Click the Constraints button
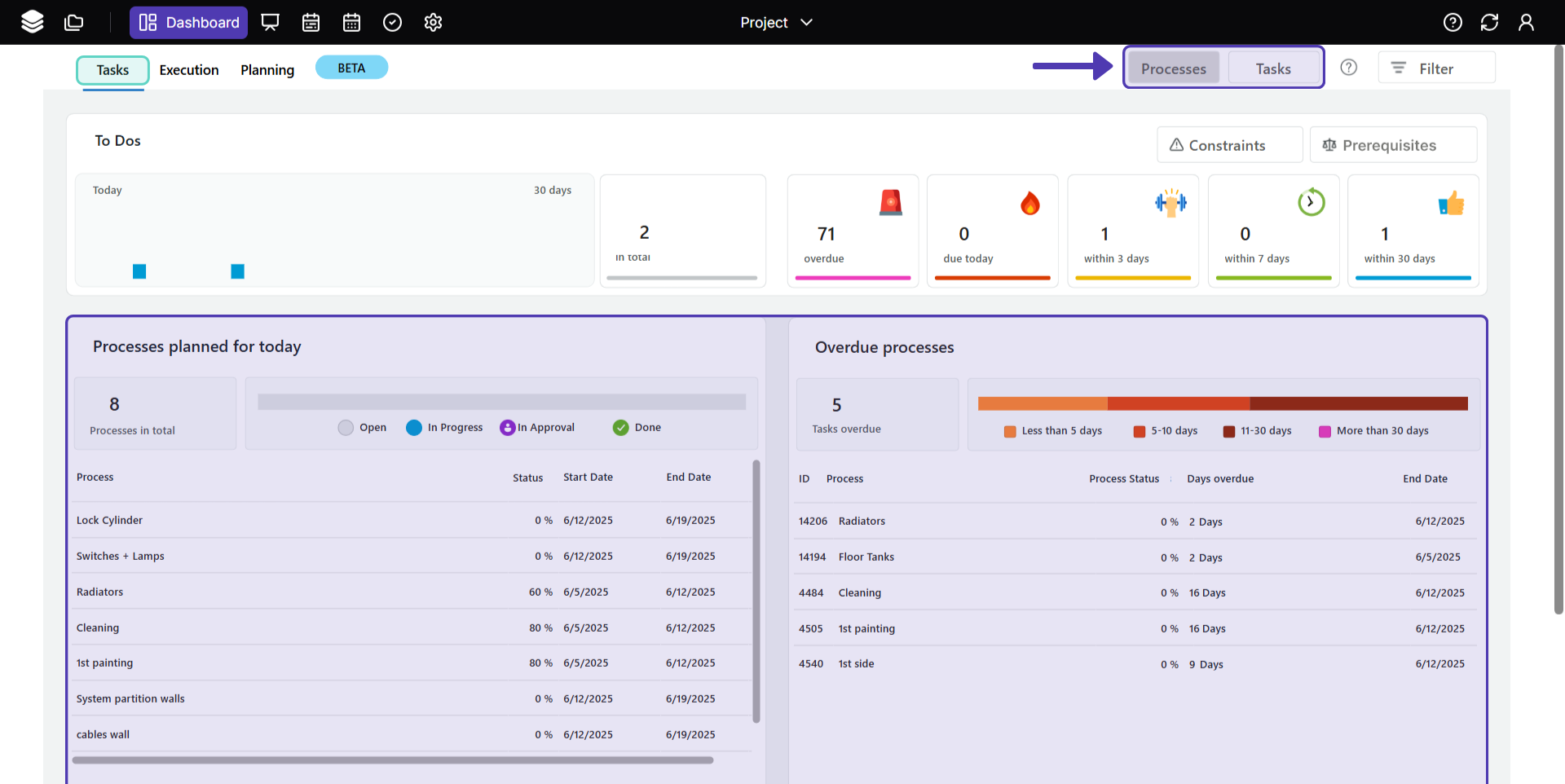 point(1229,145)
